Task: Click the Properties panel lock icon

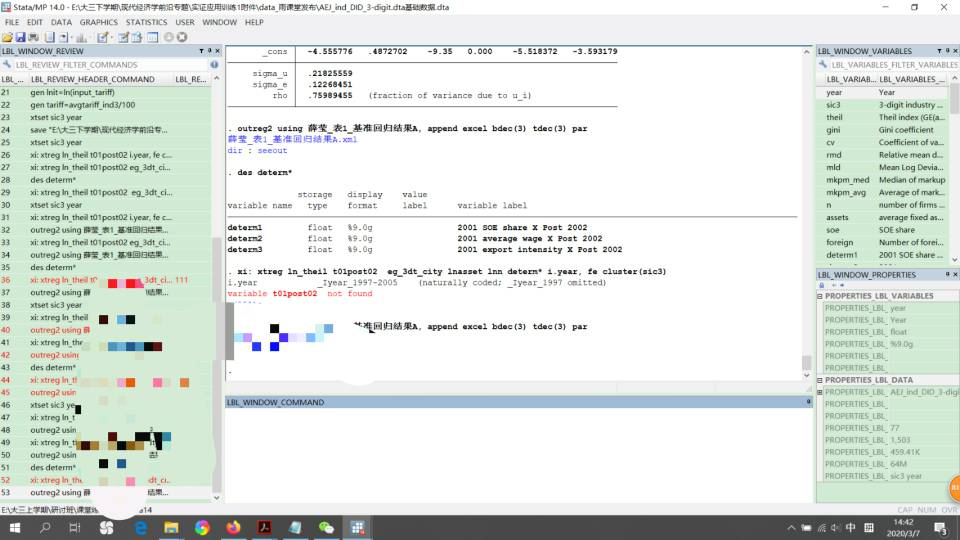Action: click(822, 285)
